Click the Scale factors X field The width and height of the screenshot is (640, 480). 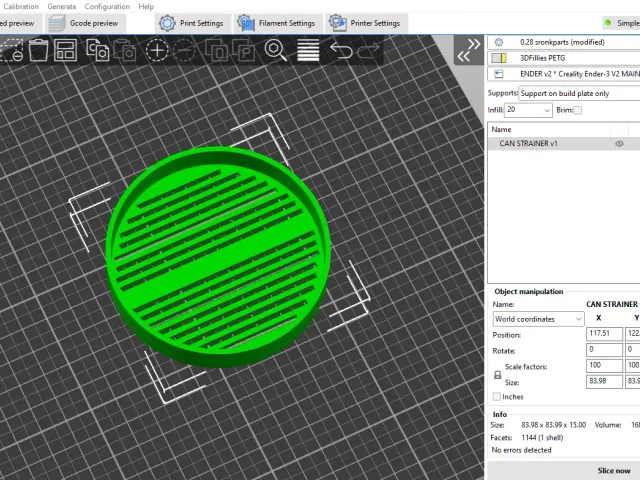click(604, 365)
